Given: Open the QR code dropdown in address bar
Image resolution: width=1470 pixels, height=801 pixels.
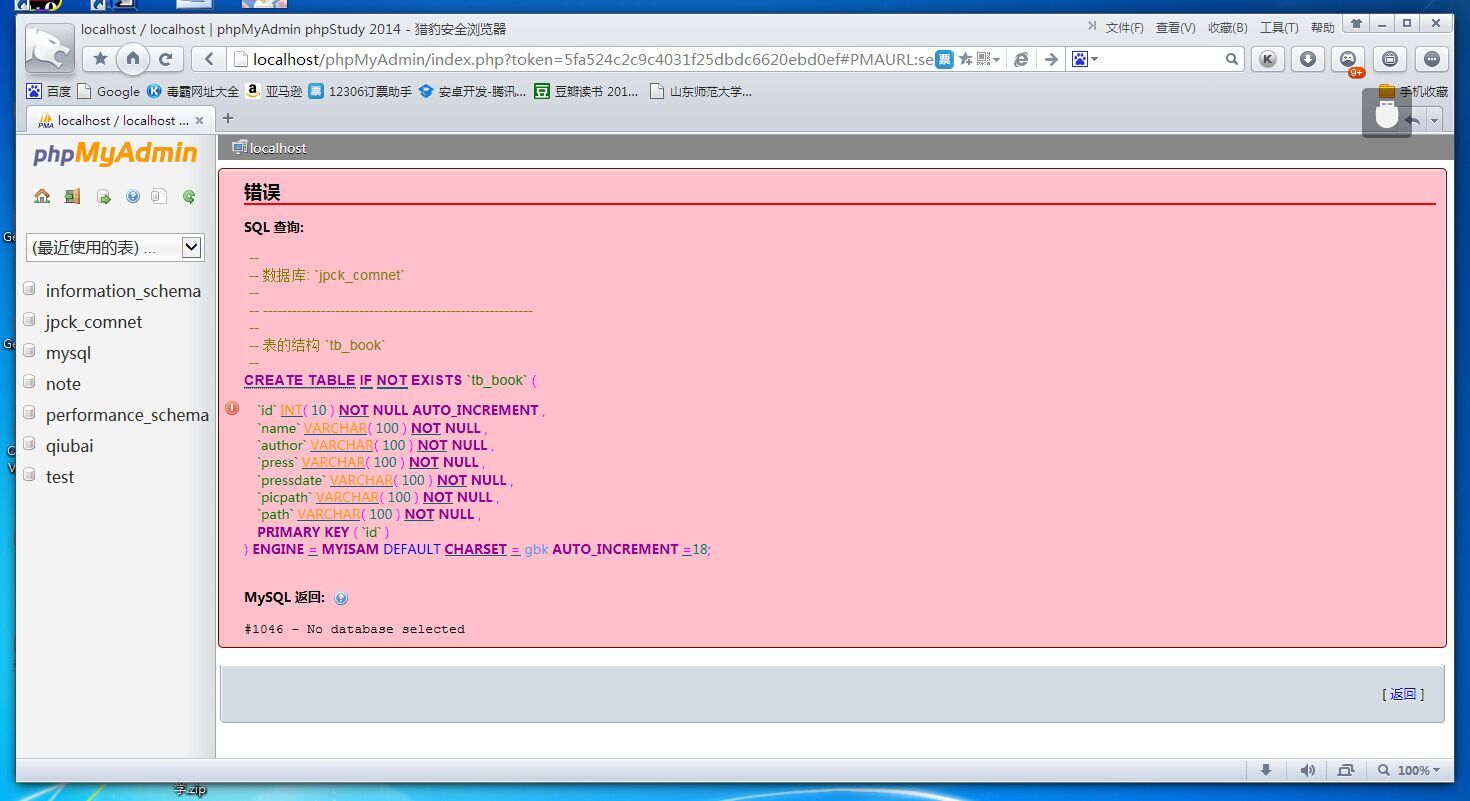Looking at the screenshot, I should (988, 59).
